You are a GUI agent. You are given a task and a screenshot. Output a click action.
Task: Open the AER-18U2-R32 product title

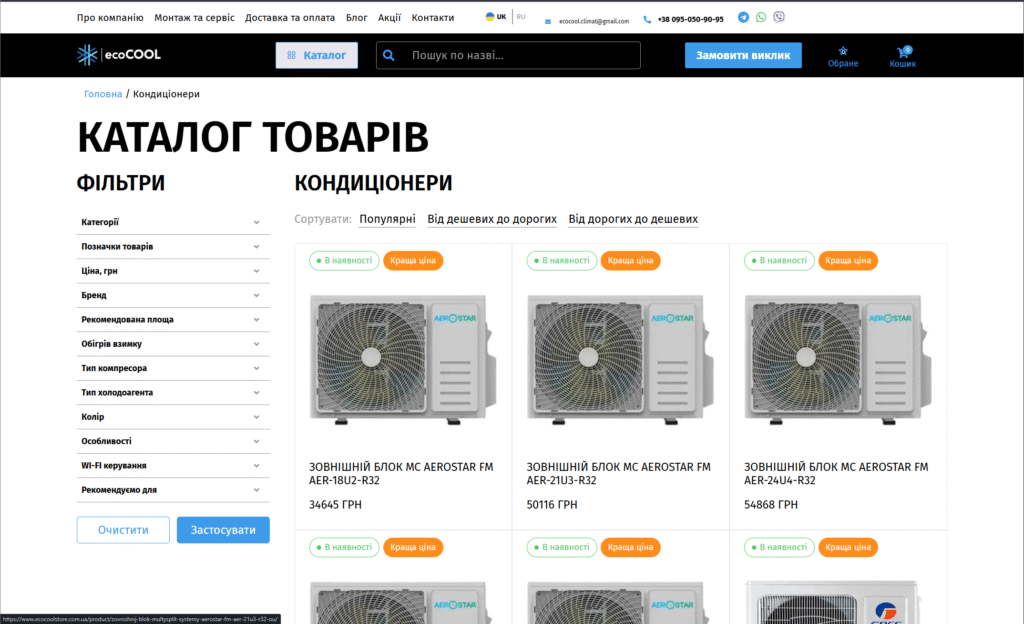(x=401, y=474)
